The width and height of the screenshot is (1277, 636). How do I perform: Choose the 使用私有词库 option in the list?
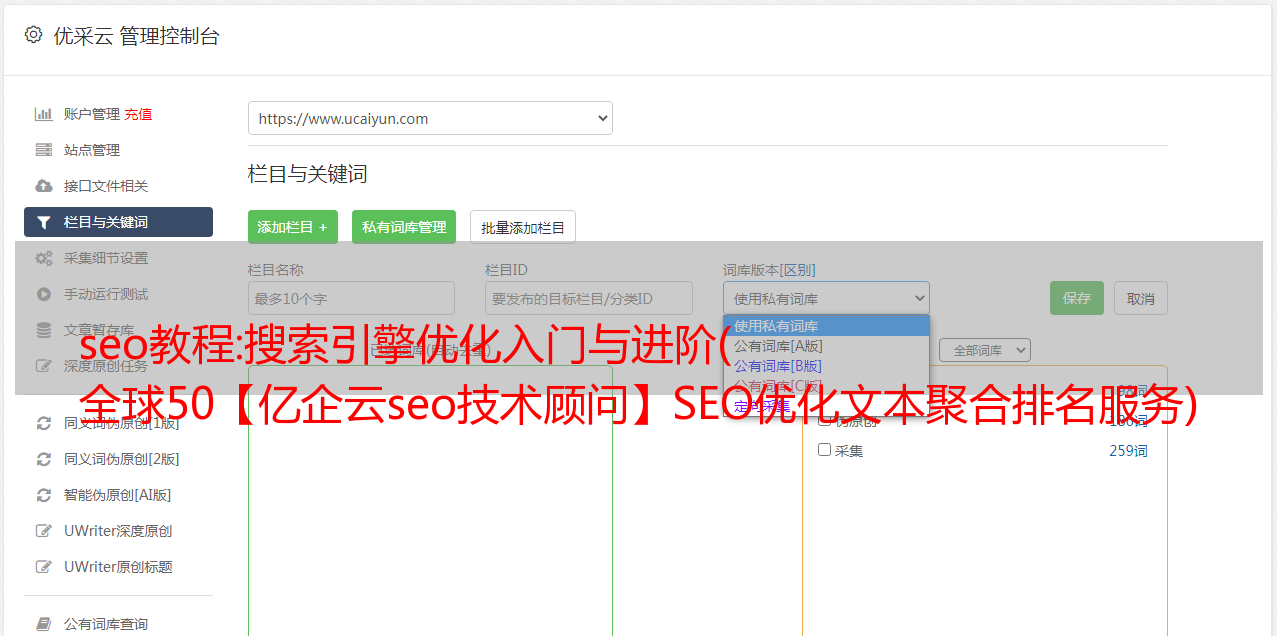pyautogui.click(x=826, y=326)
